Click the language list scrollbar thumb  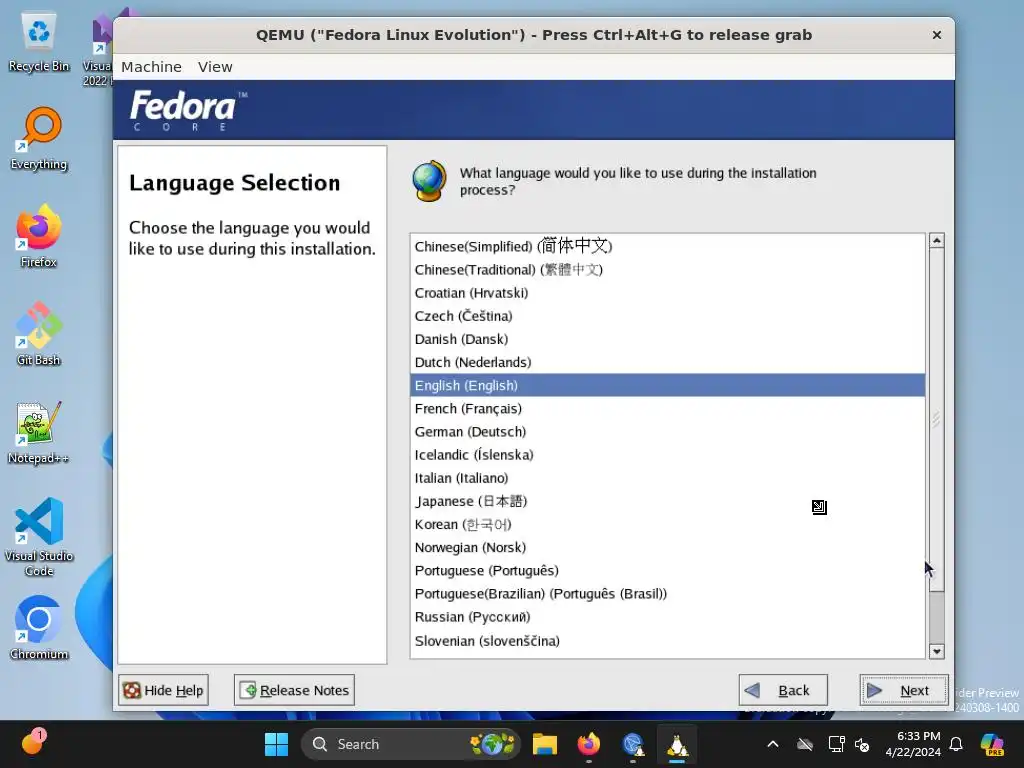pyautogui.click(x=936, y=419)
